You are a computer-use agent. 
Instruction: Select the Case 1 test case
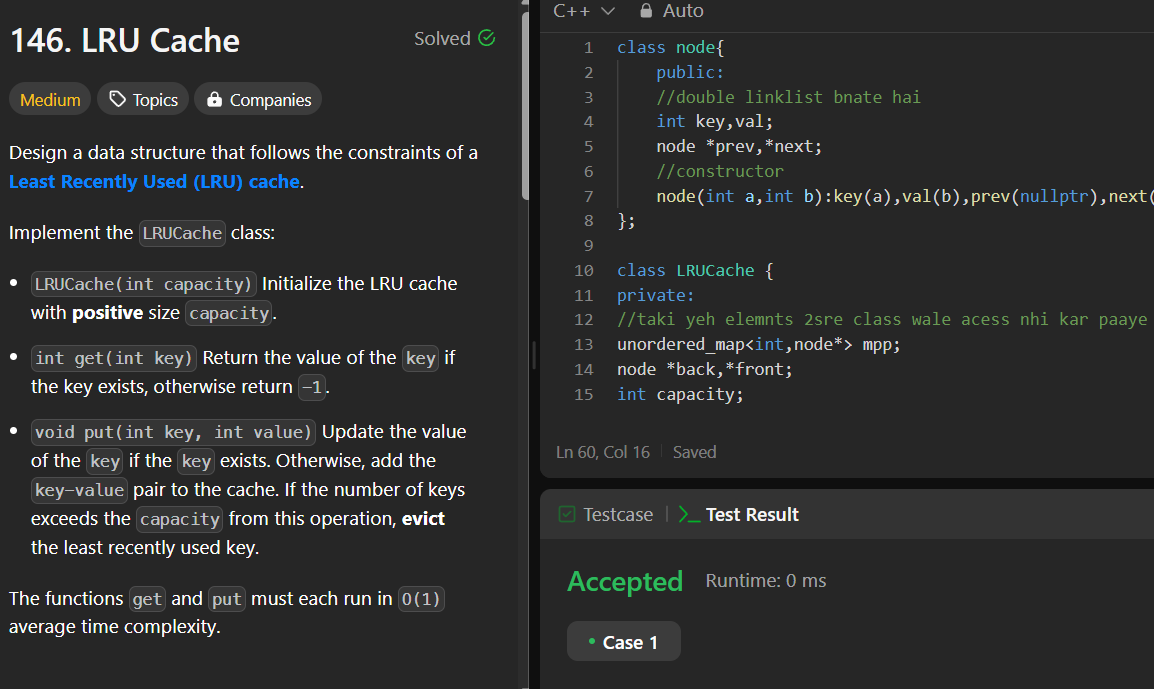[623, 641]
